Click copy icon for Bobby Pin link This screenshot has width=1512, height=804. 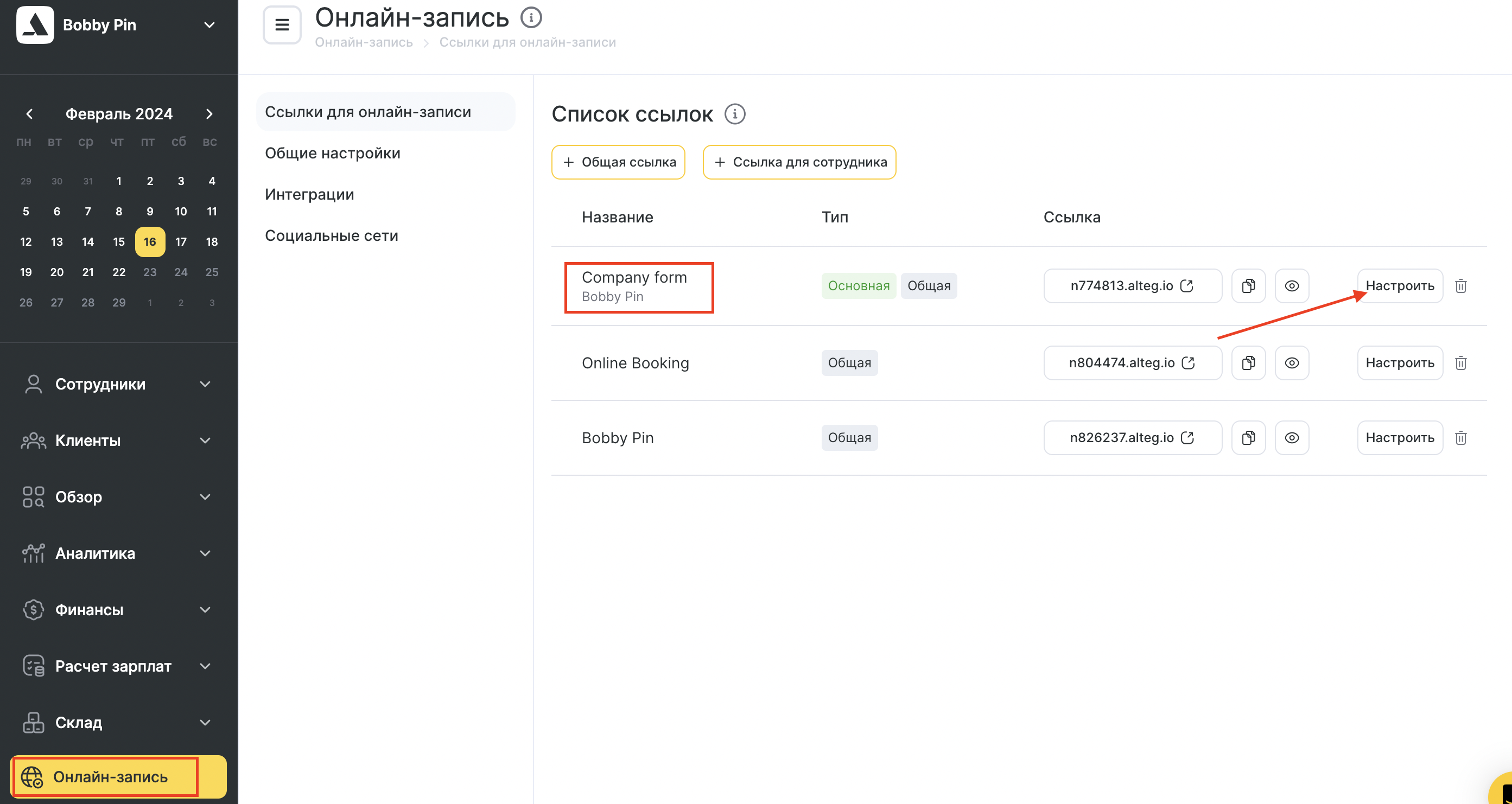point(1248,437)
